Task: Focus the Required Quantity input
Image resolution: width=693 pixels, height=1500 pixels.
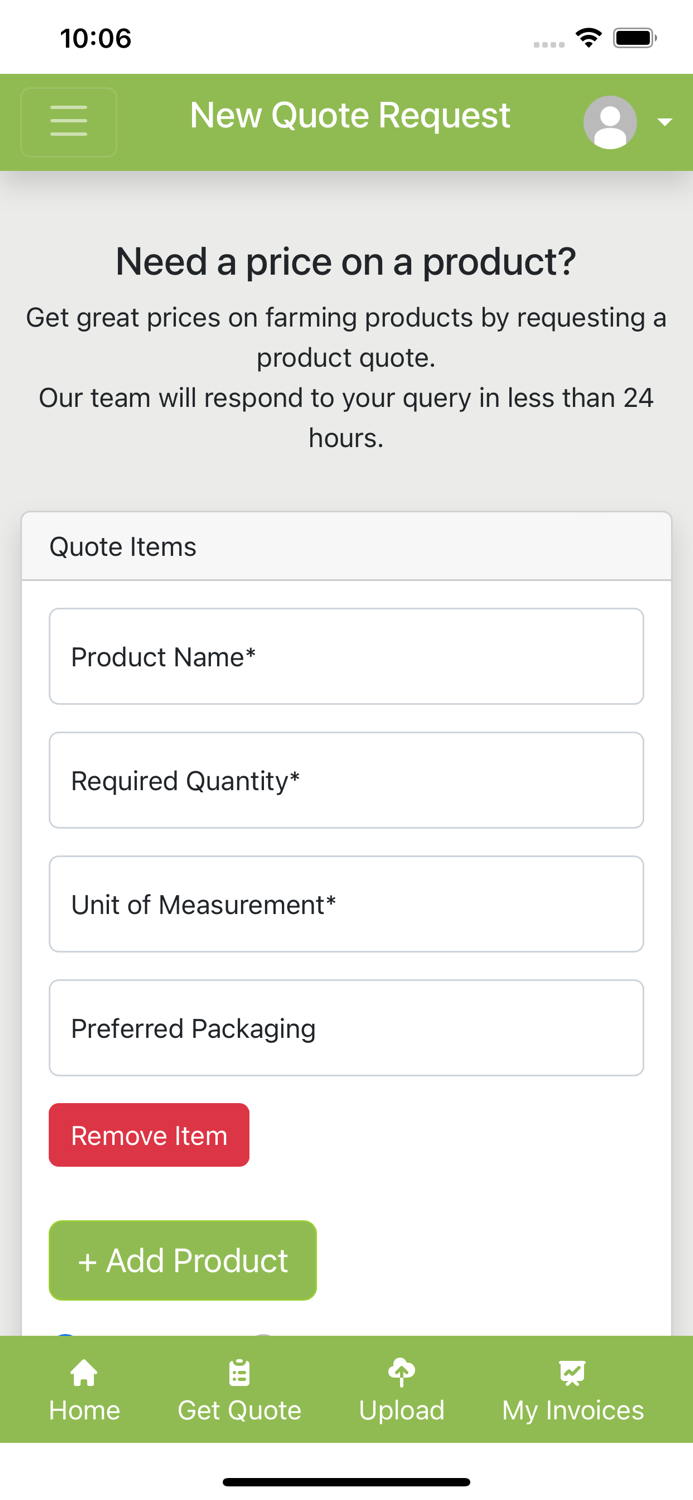Action: [346, 781]
